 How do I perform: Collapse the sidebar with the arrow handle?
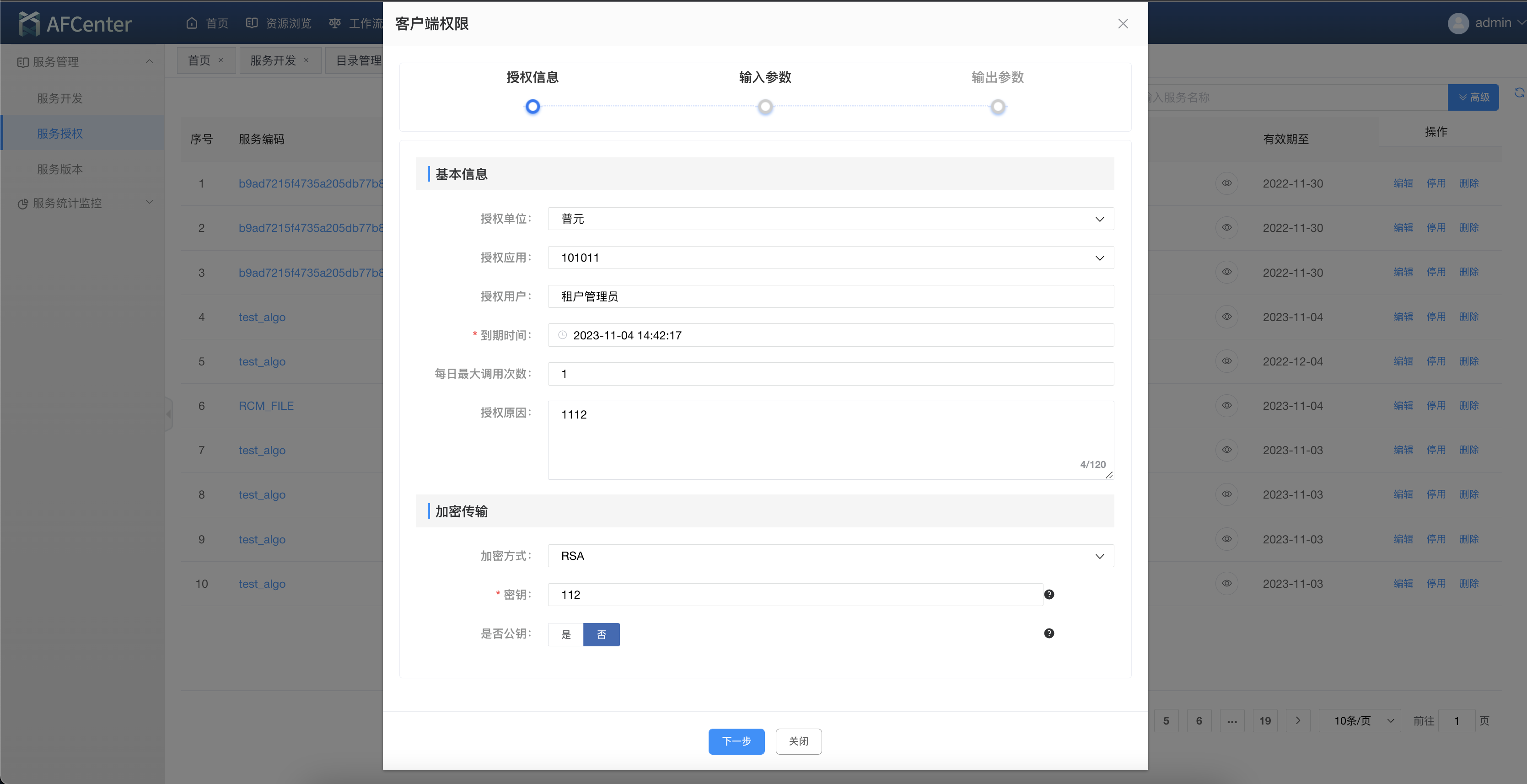tap(169, 414)
